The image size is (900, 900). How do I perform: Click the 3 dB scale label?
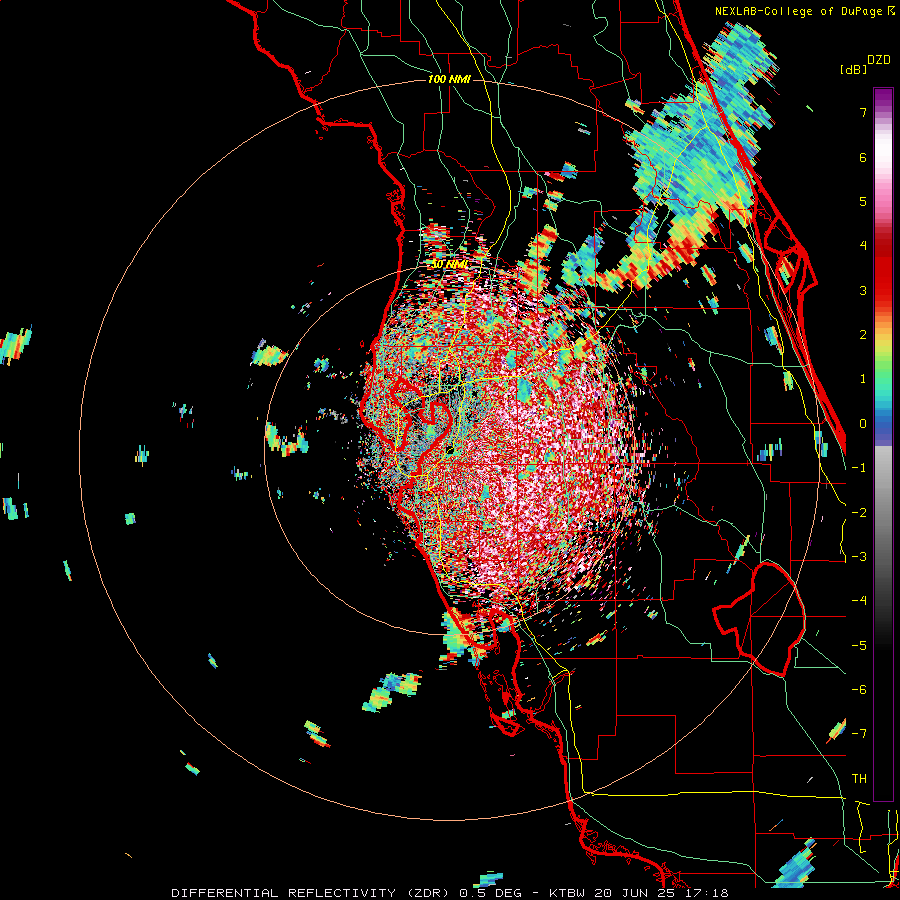point(863,290)
